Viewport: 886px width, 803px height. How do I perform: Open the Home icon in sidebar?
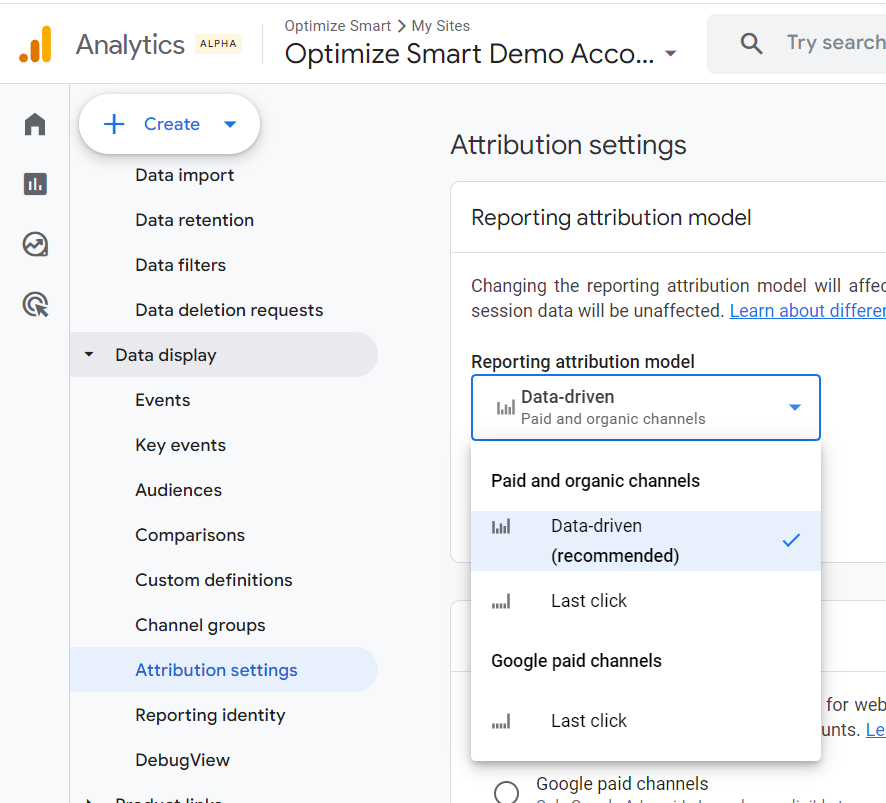(x=35, y=124)
